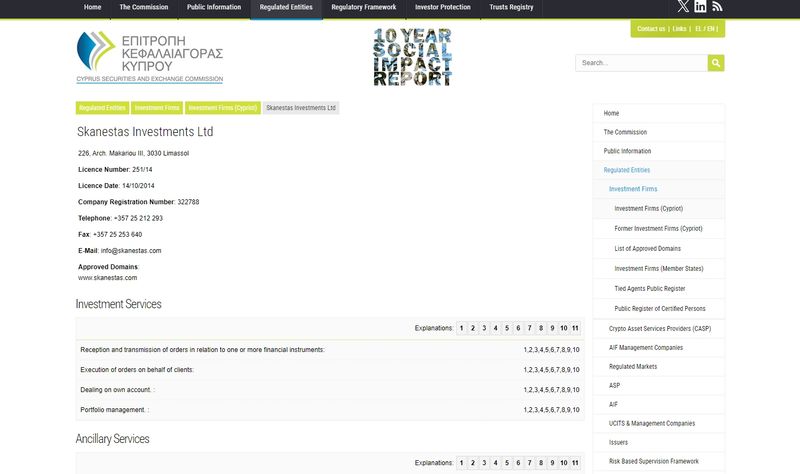Open Risk Based Supervision Framework item

659,461
